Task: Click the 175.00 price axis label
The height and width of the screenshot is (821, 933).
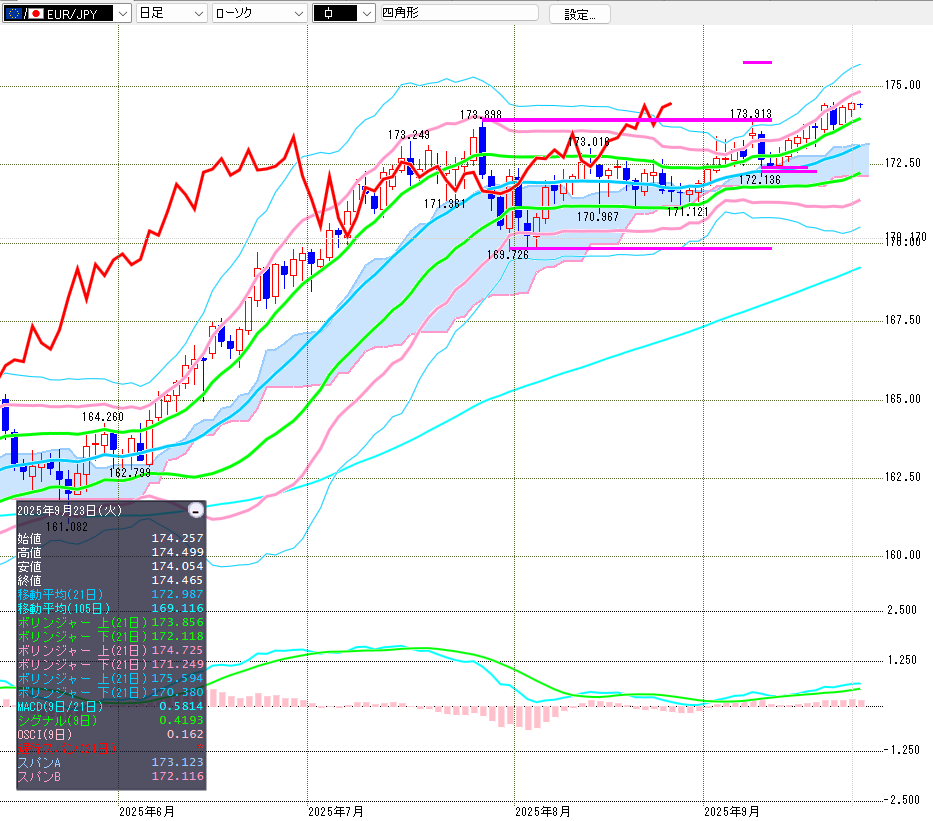Action: click(x=902, y=85)
